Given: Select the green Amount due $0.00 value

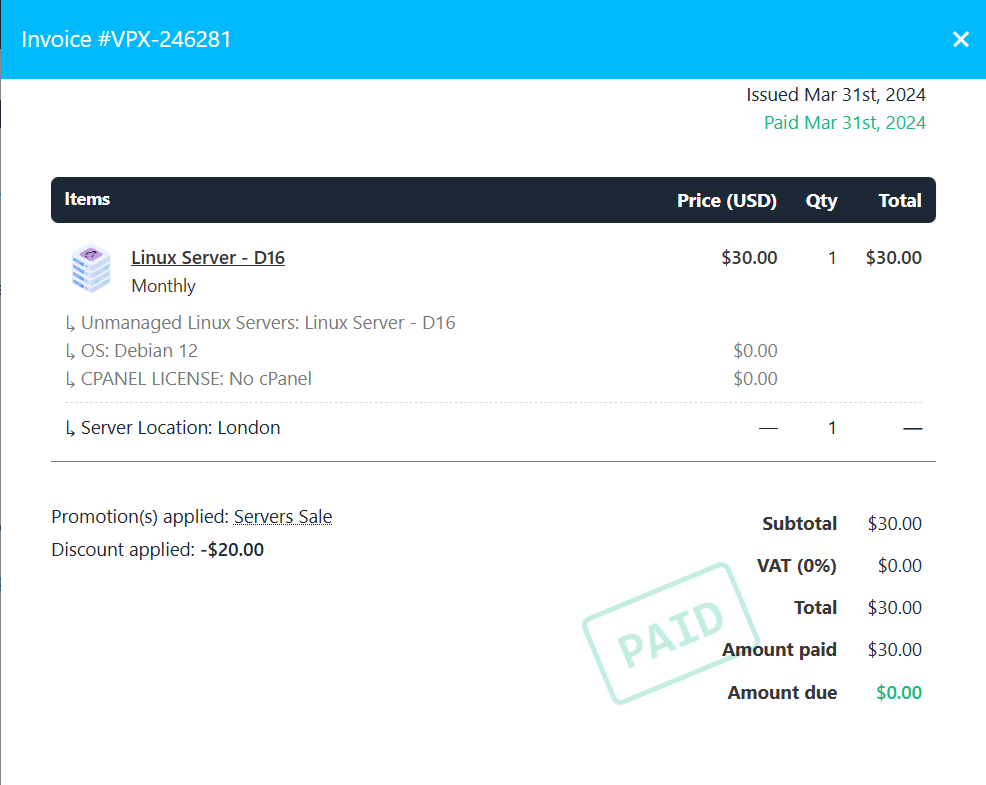Looking at the screenshot, I should (899, 693).
